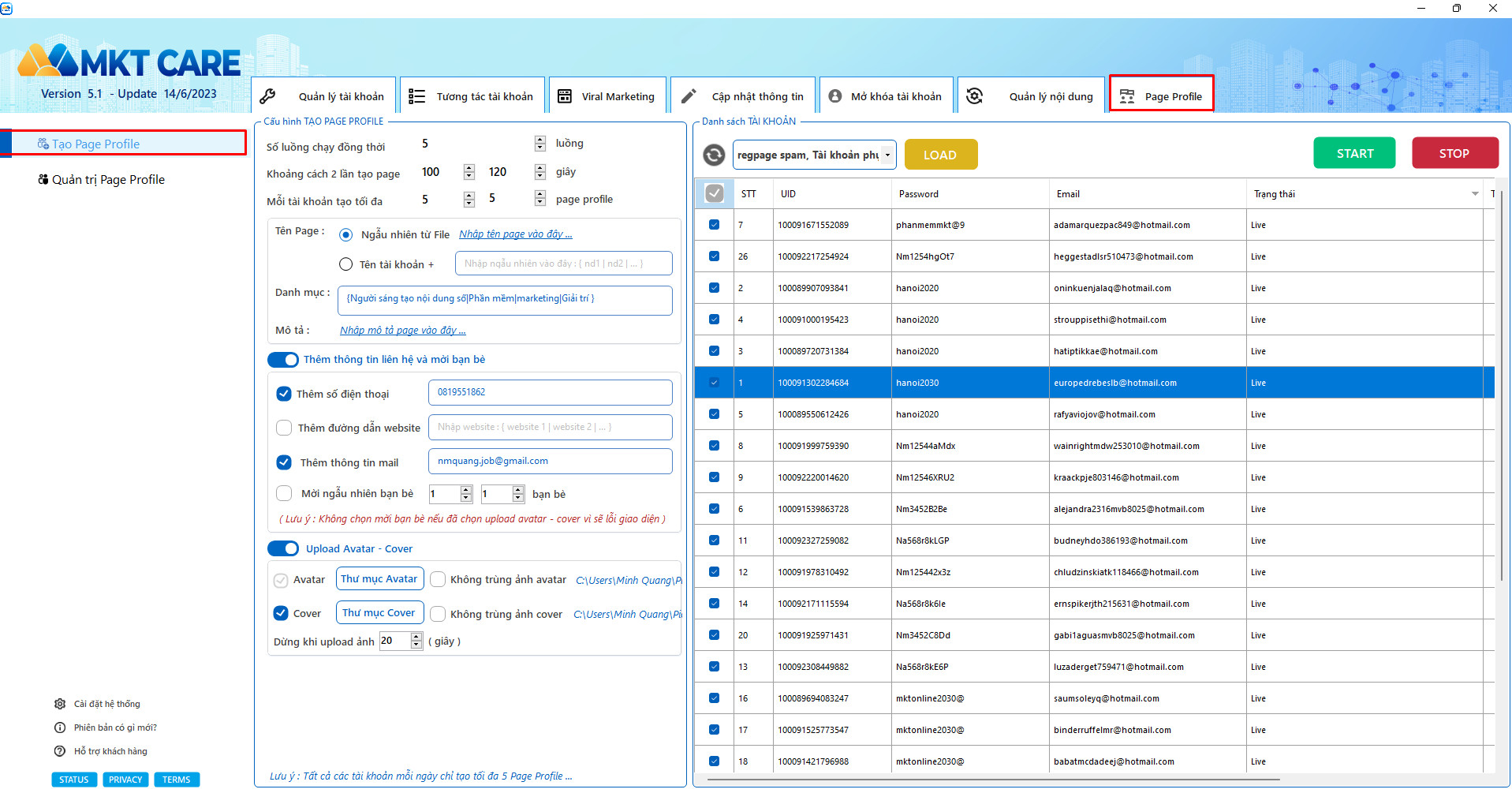Click the Page Profile tab icon
Image resolution: width=1512 pixels, height=793 pixels.
tap(1127, 96)
